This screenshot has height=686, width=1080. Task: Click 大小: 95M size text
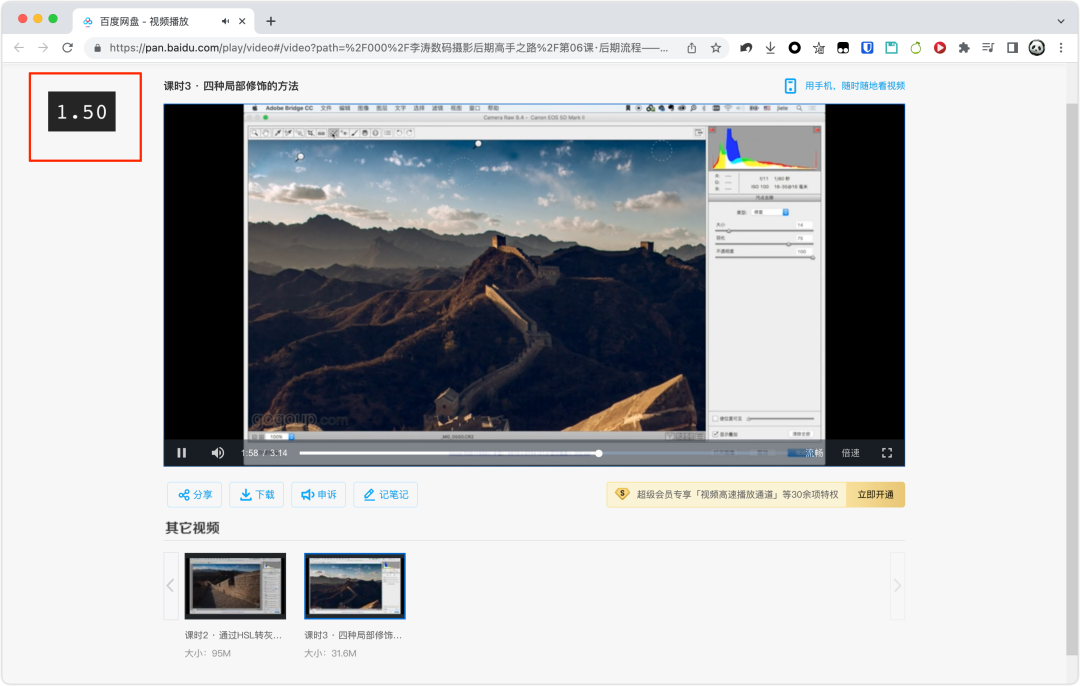click(207, 653)
